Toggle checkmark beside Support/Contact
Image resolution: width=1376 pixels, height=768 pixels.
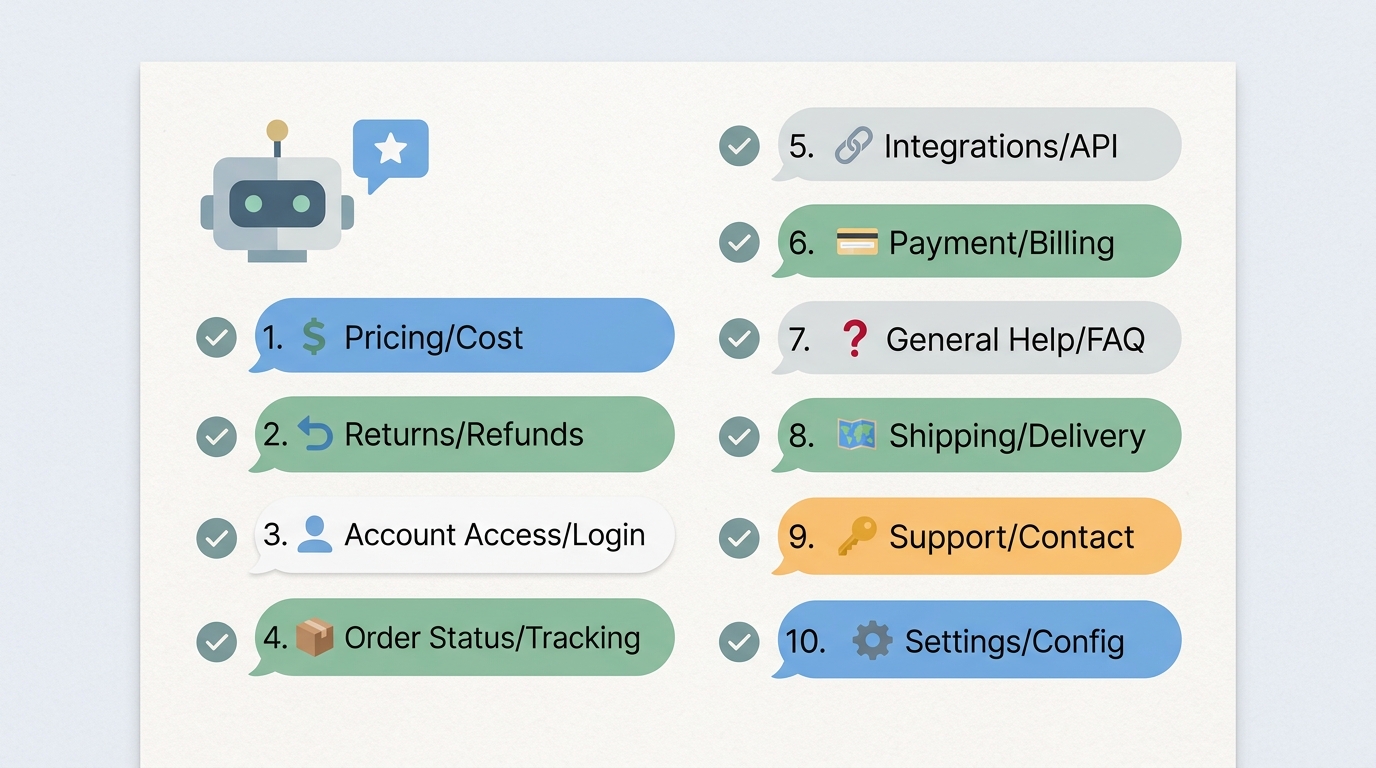tap(739, 537)
